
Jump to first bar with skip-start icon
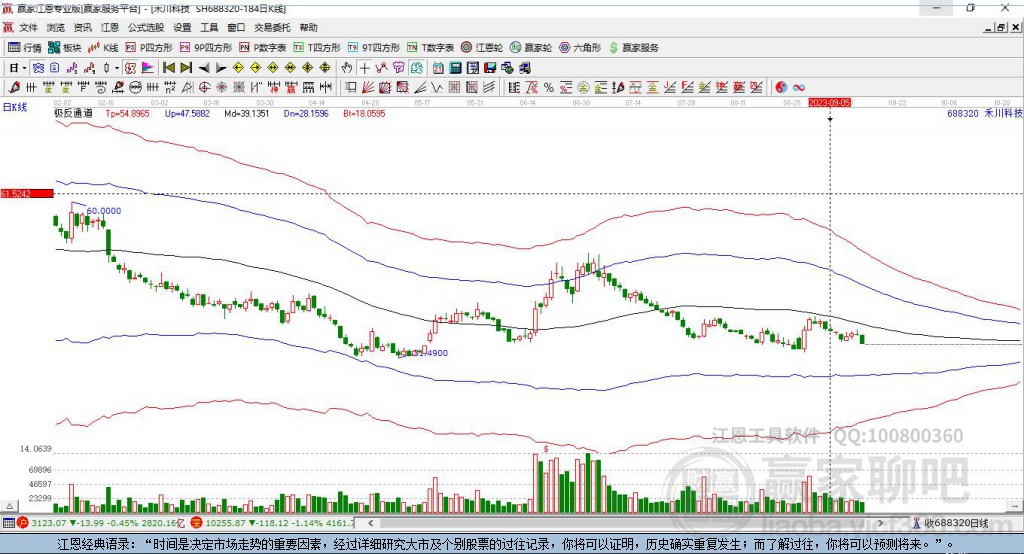(x=168, y=68)
